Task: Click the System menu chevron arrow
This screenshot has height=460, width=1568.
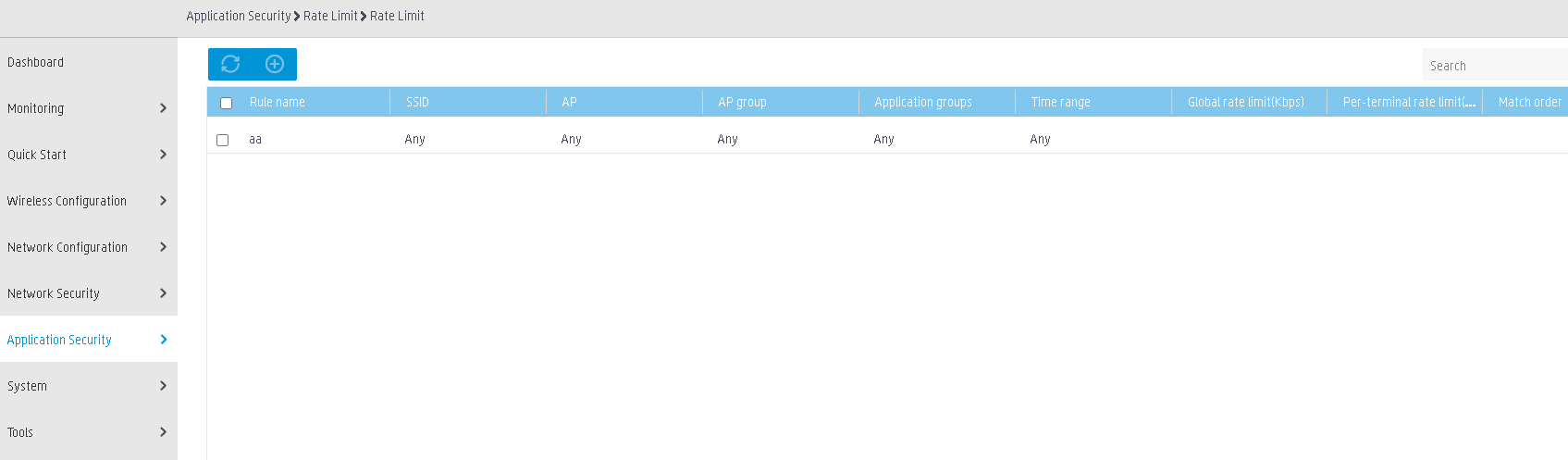Action: click(163, 386)
